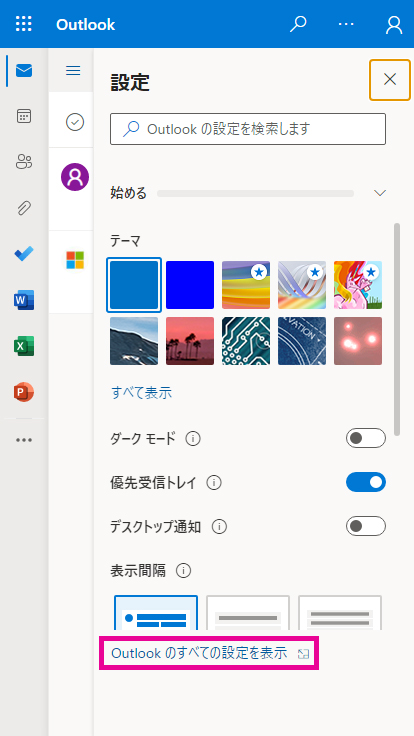Click the Outlook settings search field
414x736 pixels.
(x=248, y=129)
